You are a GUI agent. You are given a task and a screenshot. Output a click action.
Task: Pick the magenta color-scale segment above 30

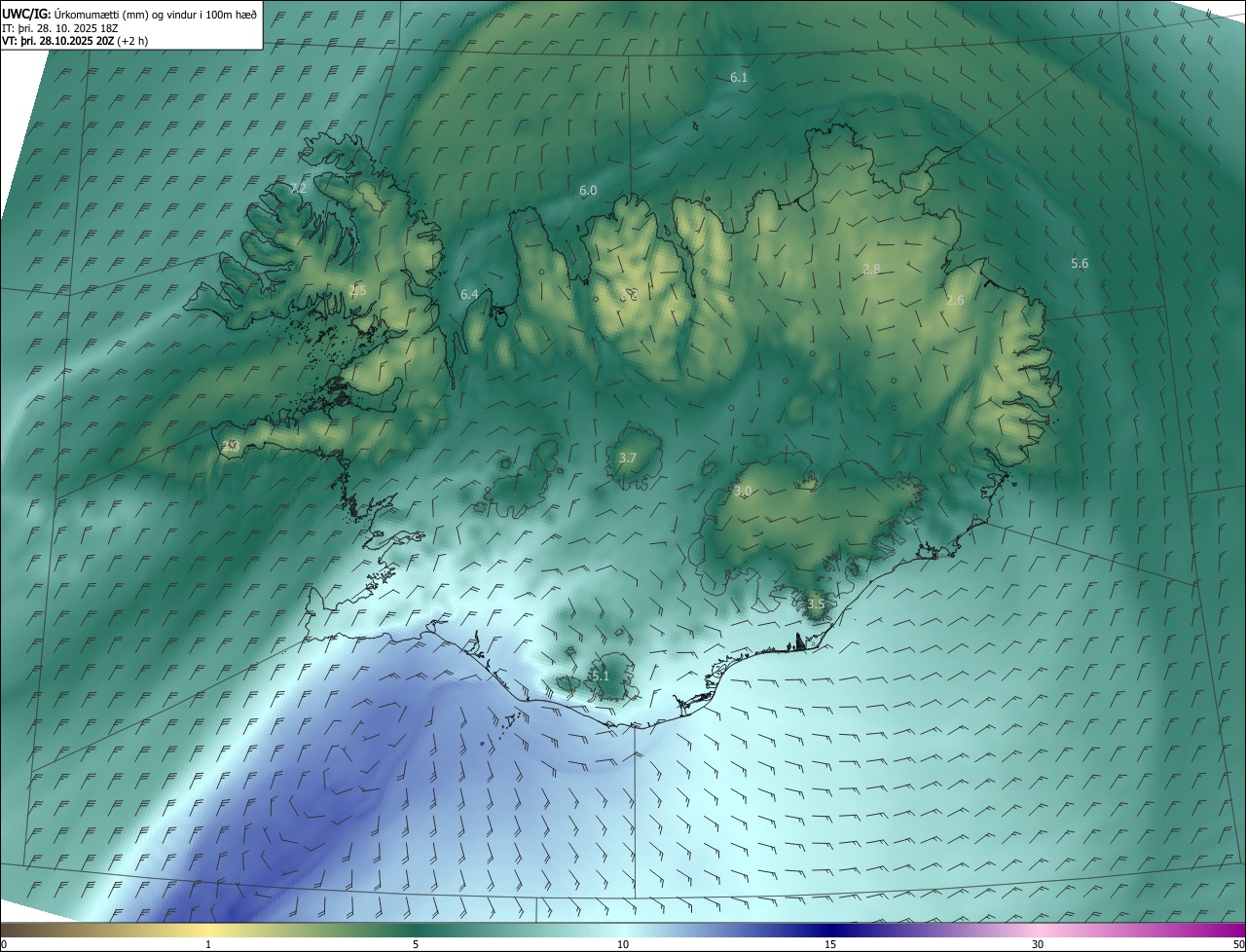1038,930
